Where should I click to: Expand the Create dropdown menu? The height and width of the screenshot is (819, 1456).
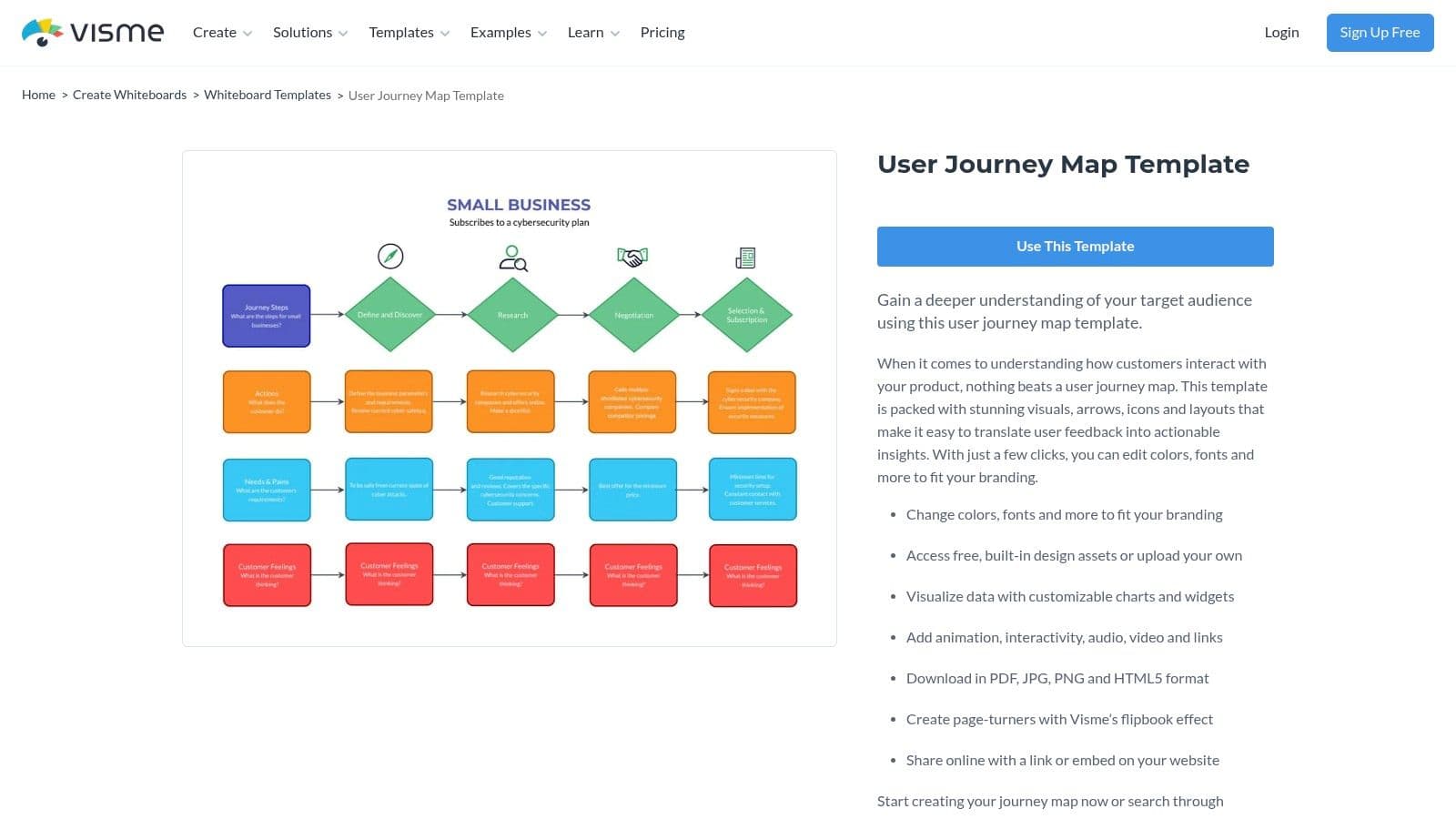tap(222, 33)
